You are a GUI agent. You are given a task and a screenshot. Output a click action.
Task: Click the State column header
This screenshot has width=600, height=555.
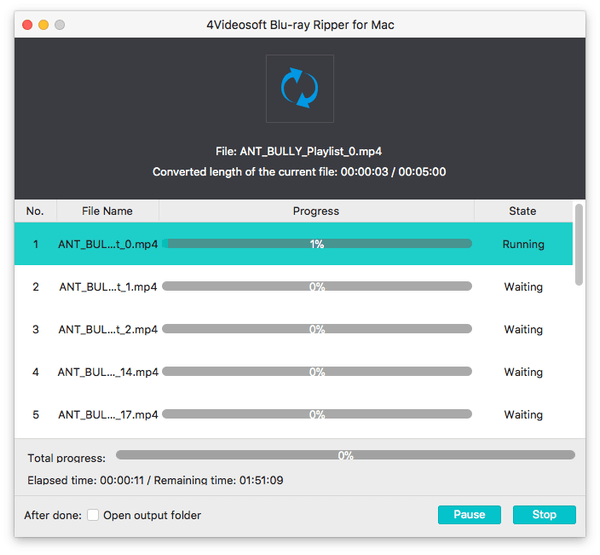coord(523,211)
